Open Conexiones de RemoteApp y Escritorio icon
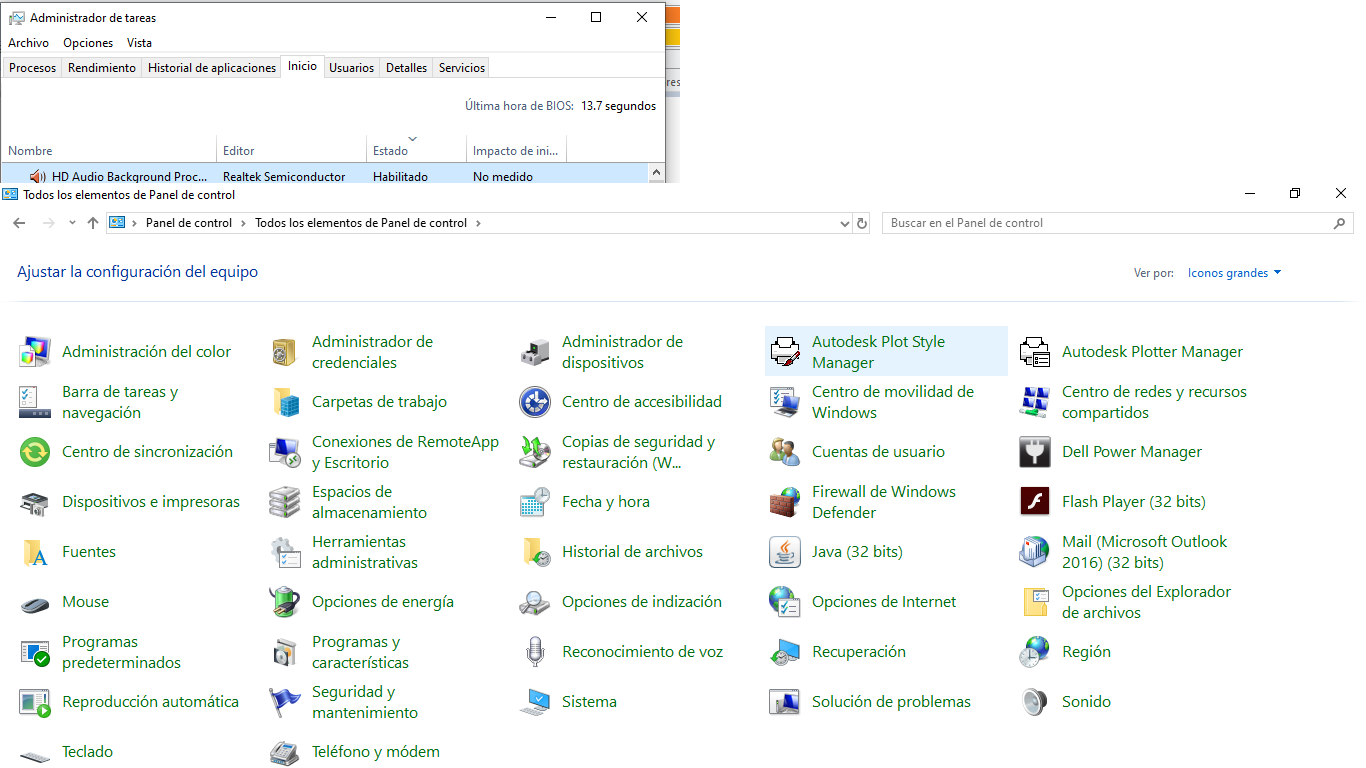The image size is (1366, 768). 285,452
